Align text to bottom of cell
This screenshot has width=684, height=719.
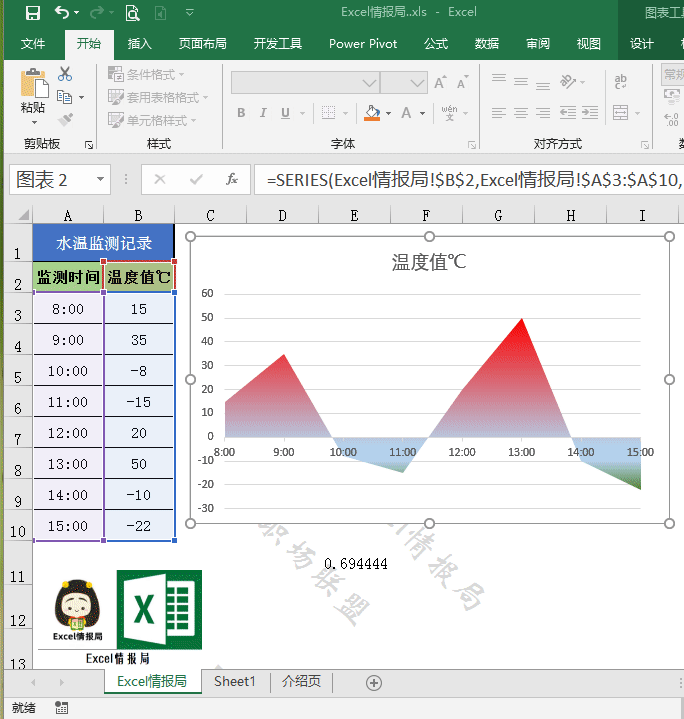tap(543, 85)
